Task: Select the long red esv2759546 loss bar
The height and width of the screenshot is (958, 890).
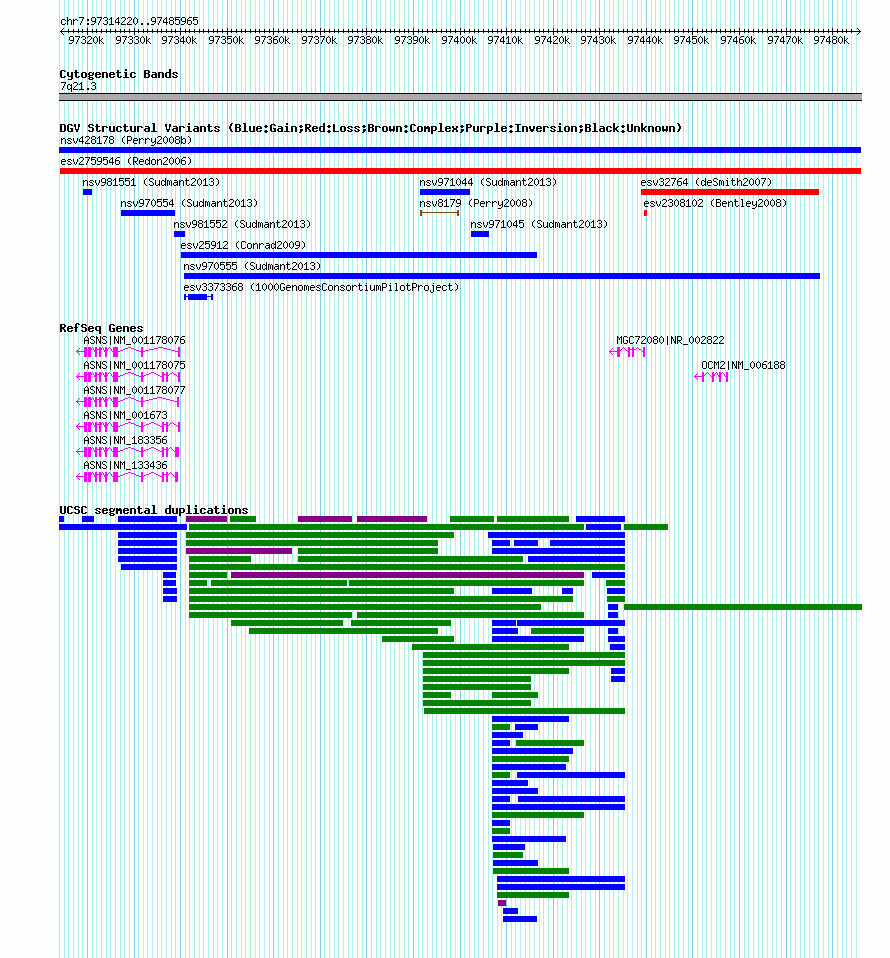Action: 460,171
